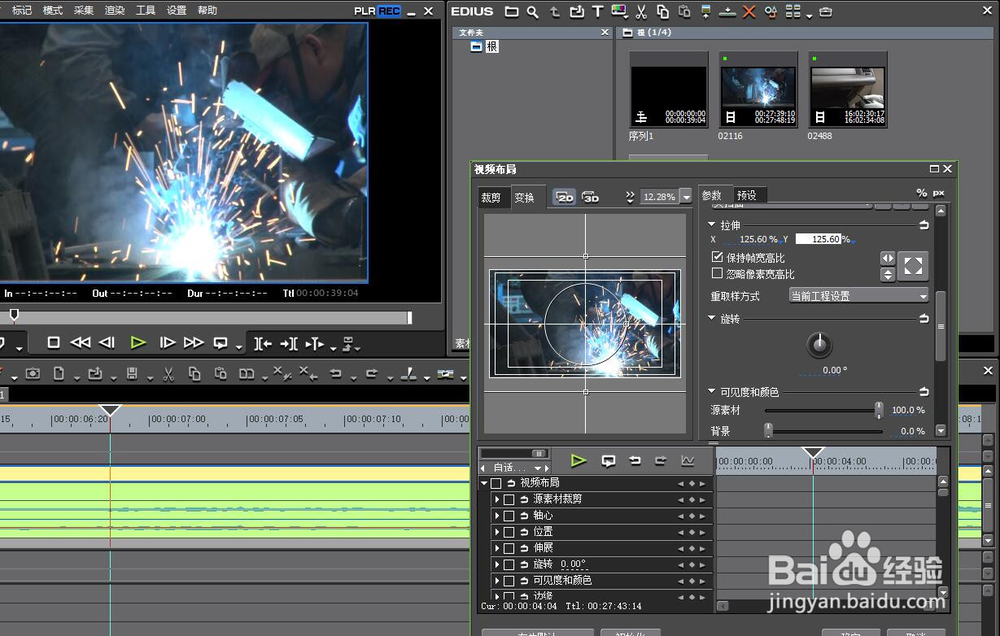This screenshot has width=1000, height=636.
Task: Collapse the 可见度和颜色 section in the parameters panel
Action: pyautogui.click(x=712, y=391)
